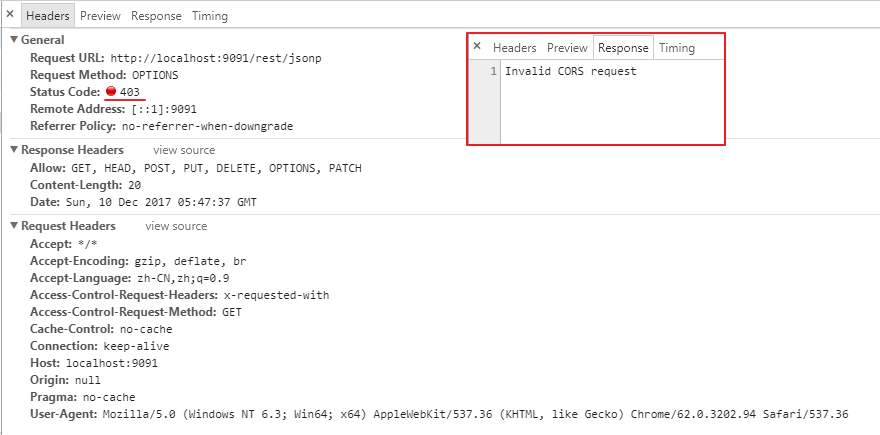View source of Response Headers

[x=184, y=150]
